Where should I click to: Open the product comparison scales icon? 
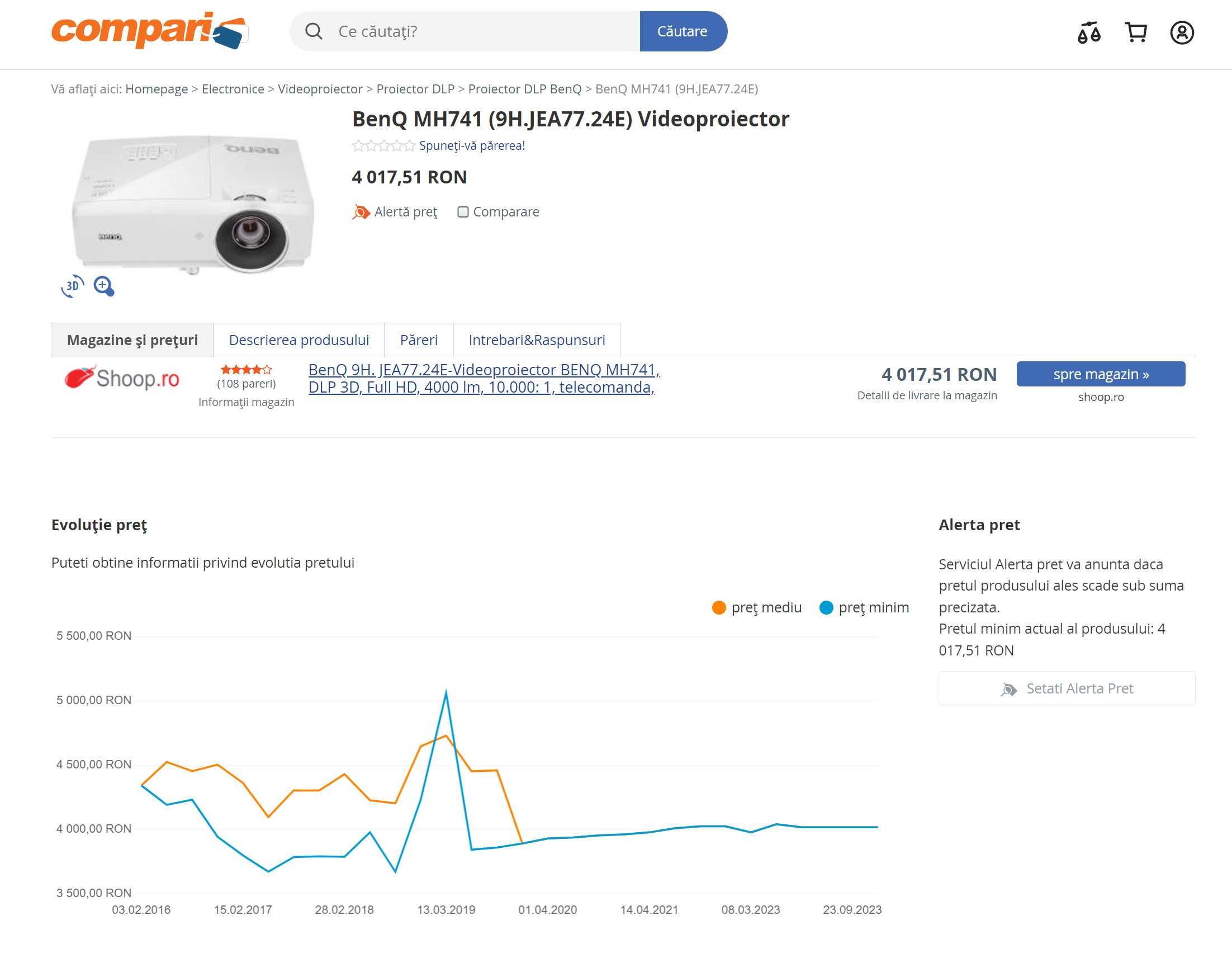point(1089,32)
